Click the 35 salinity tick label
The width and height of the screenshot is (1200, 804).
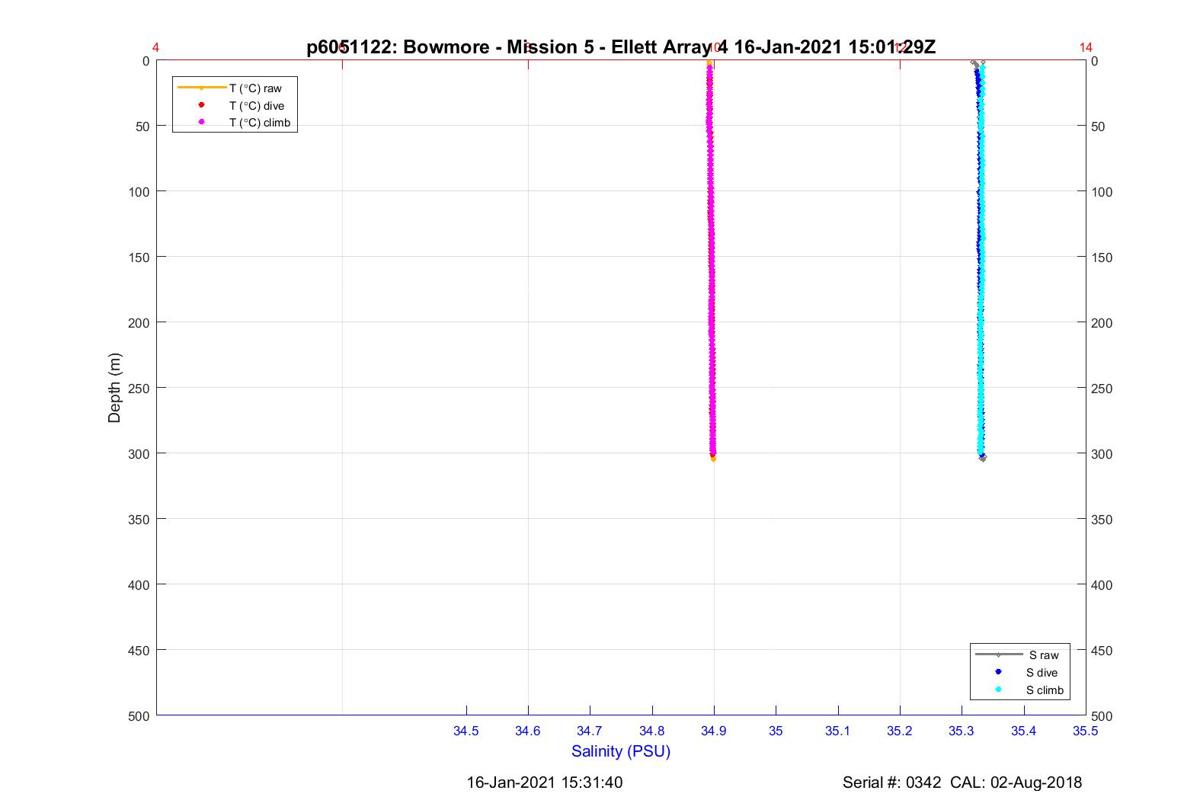click(x=776, y=731)
